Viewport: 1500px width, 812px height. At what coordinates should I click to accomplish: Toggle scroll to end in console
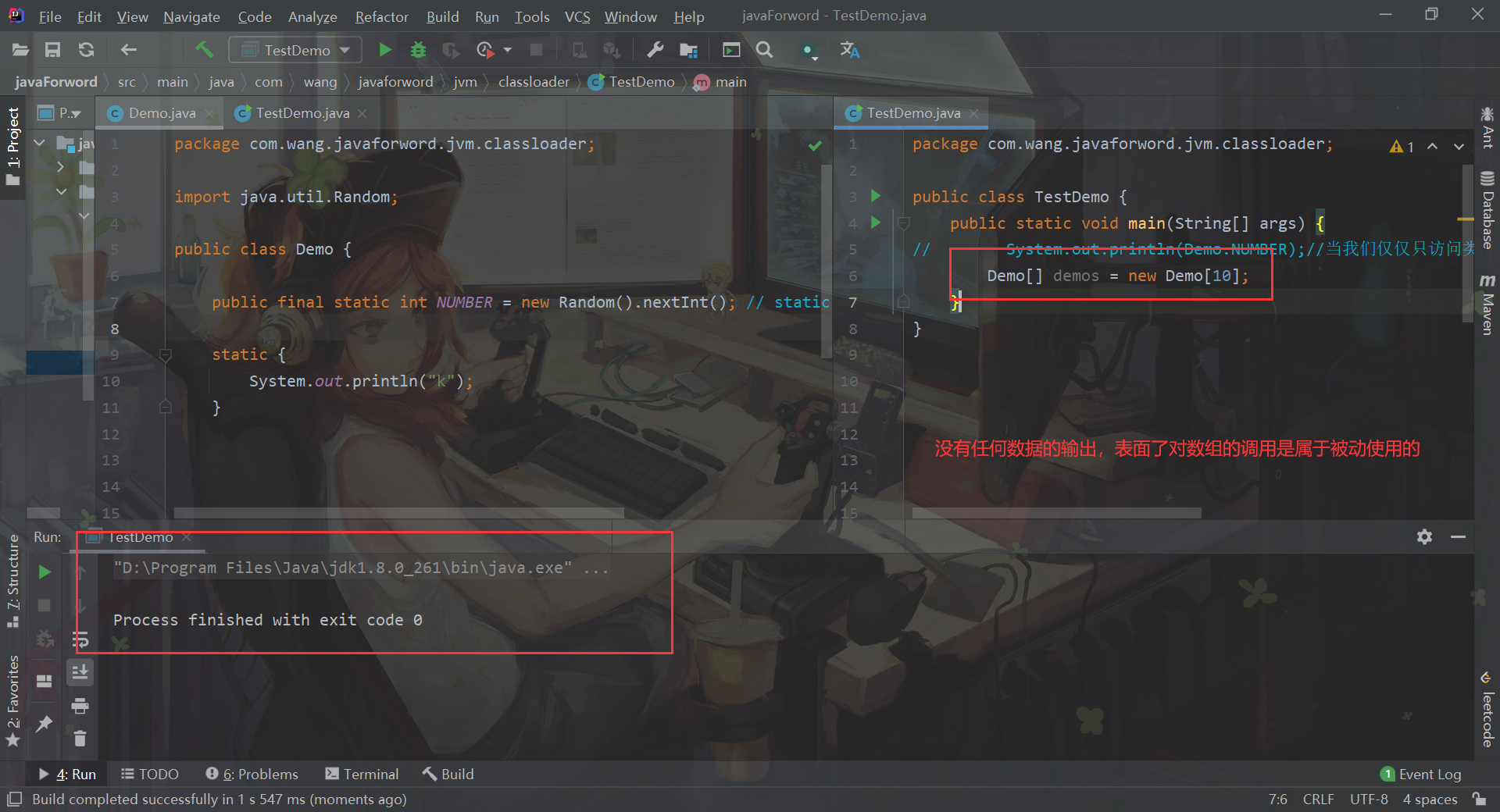tap(80, 672)
